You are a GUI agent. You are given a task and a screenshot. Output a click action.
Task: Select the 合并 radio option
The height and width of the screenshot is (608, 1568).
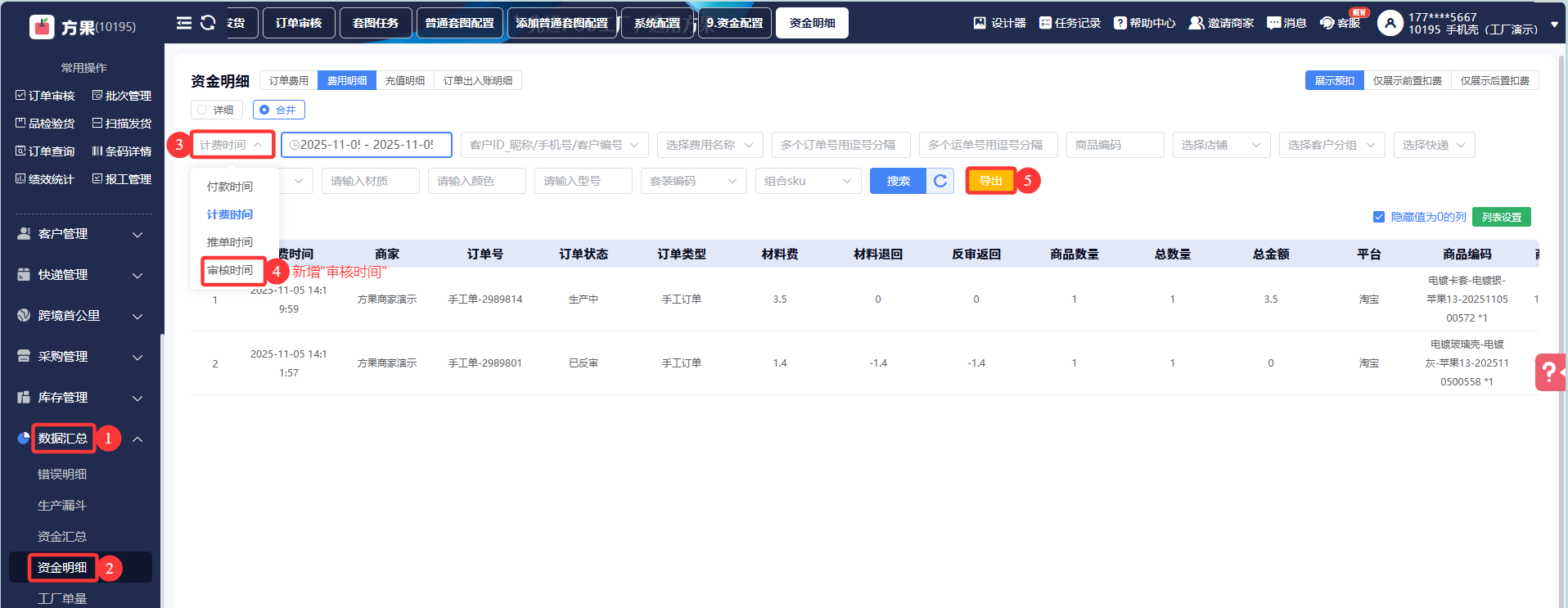tap(264, 110)
